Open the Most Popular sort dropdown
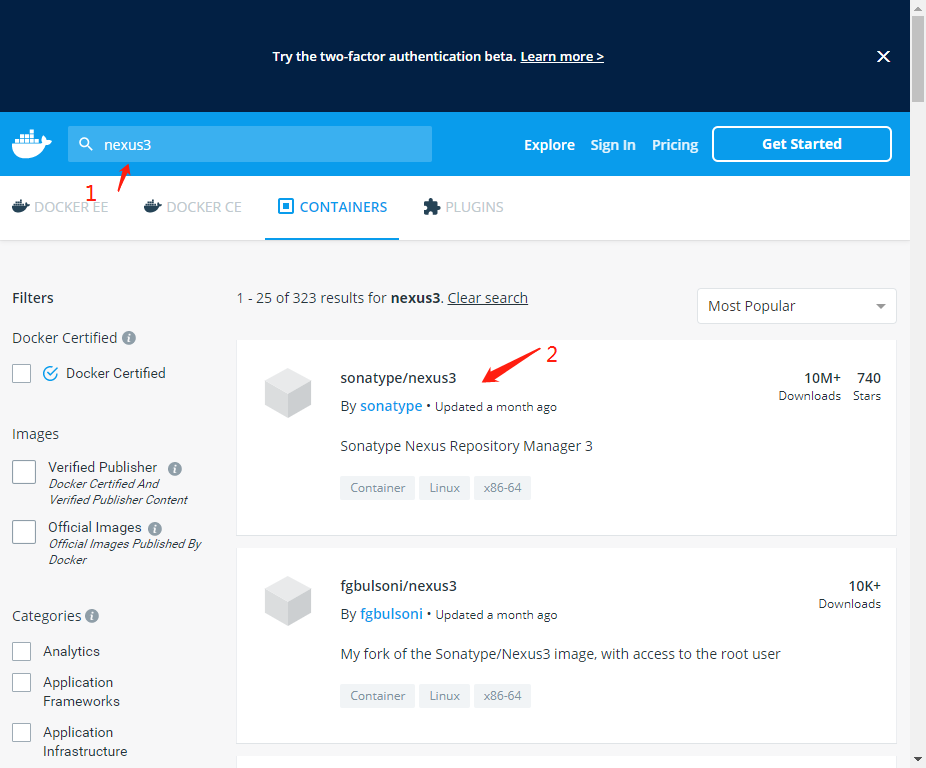 796,306
